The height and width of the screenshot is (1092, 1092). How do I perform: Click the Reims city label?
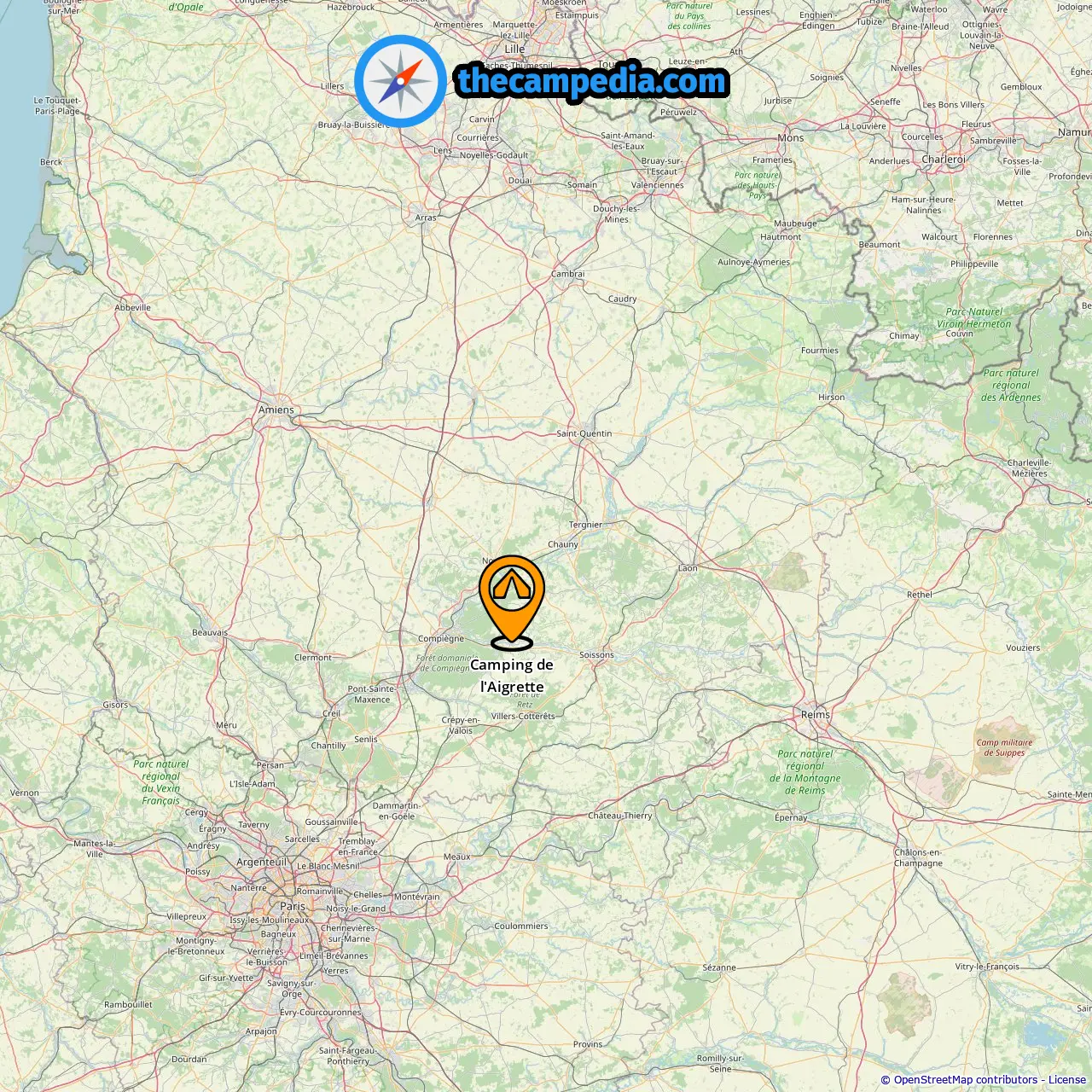click(816, 714)
